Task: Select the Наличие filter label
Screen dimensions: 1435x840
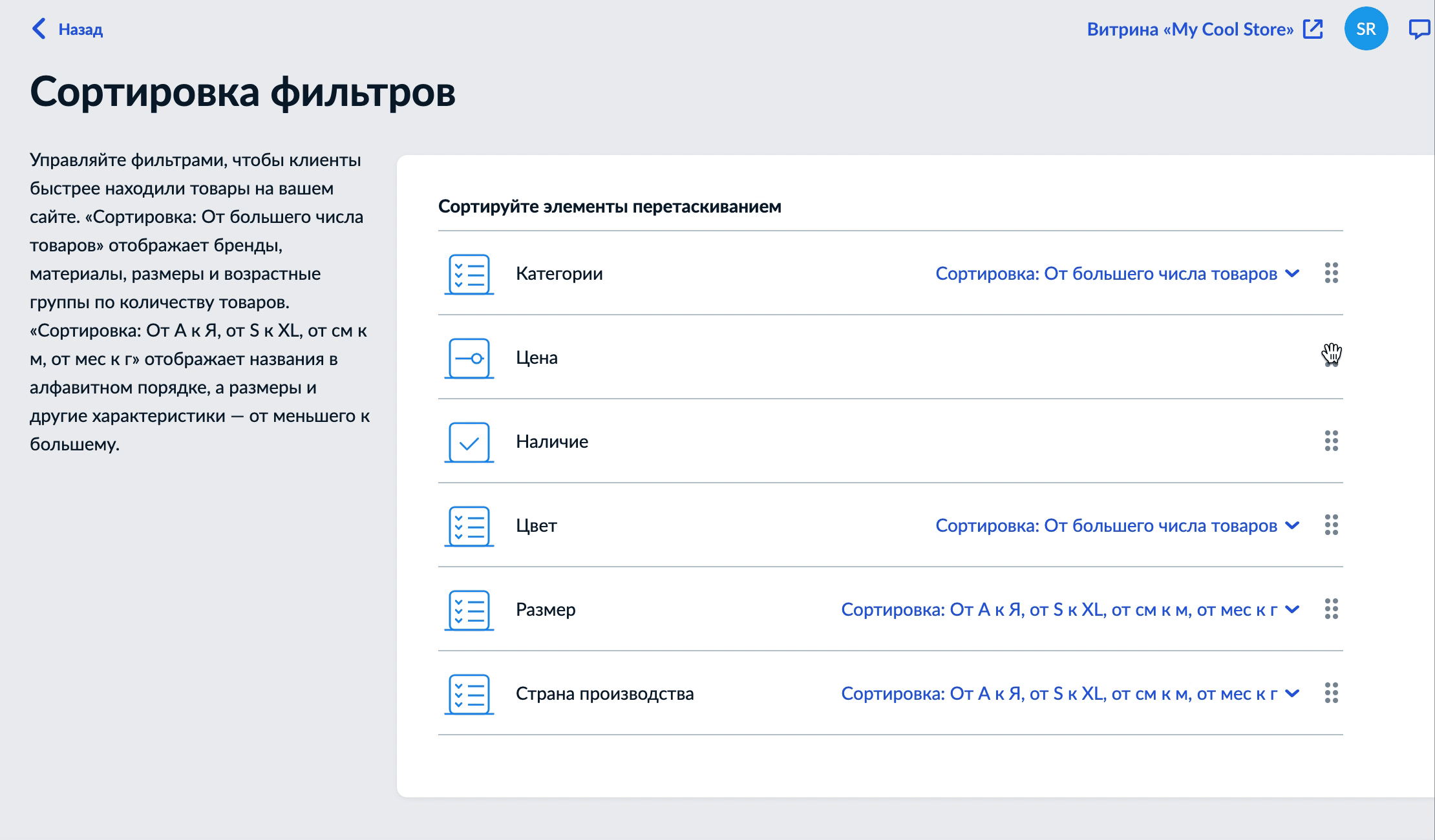Action: (x=552, y=442)
